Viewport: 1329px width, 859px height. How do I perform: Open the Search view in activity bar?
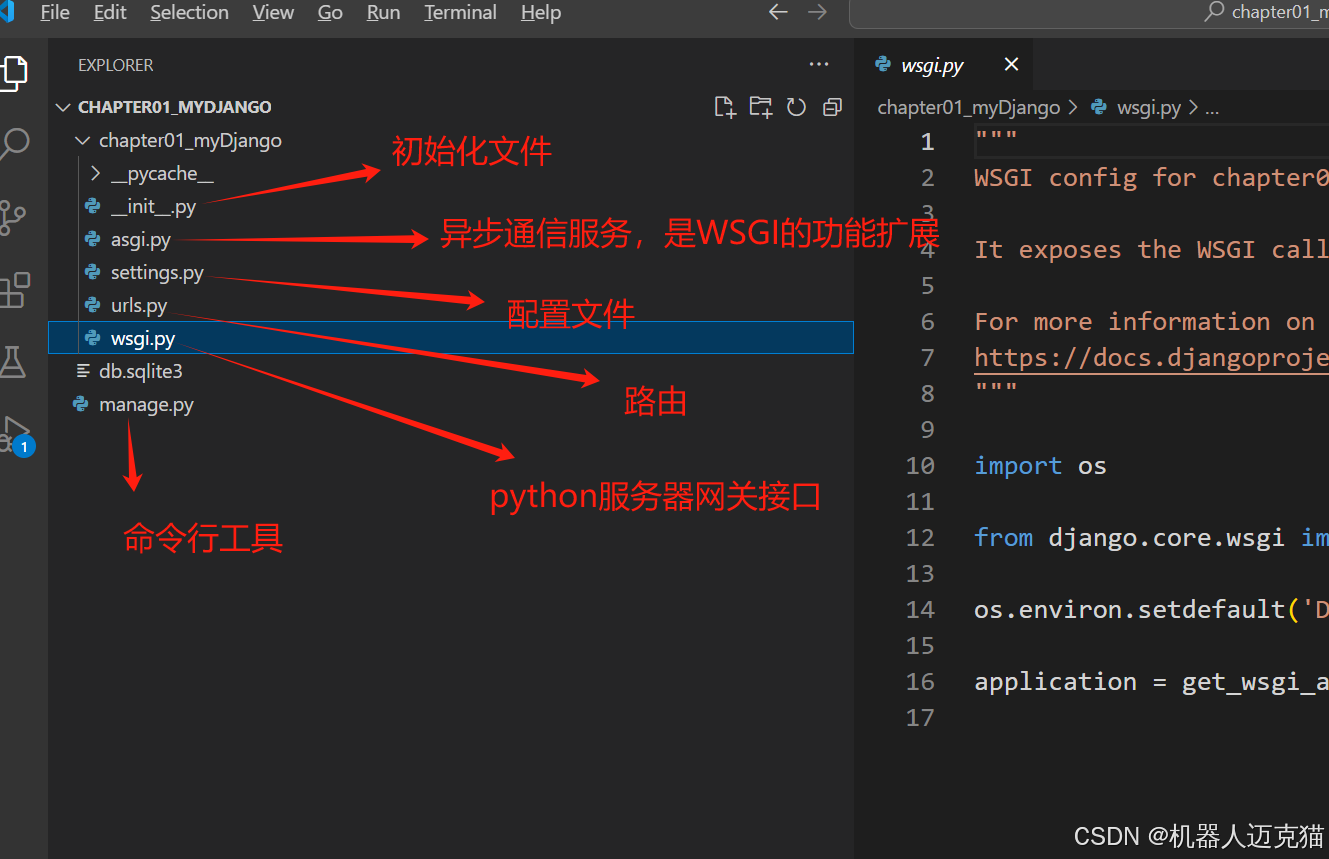pyautogui.click(x=13, y=145)
